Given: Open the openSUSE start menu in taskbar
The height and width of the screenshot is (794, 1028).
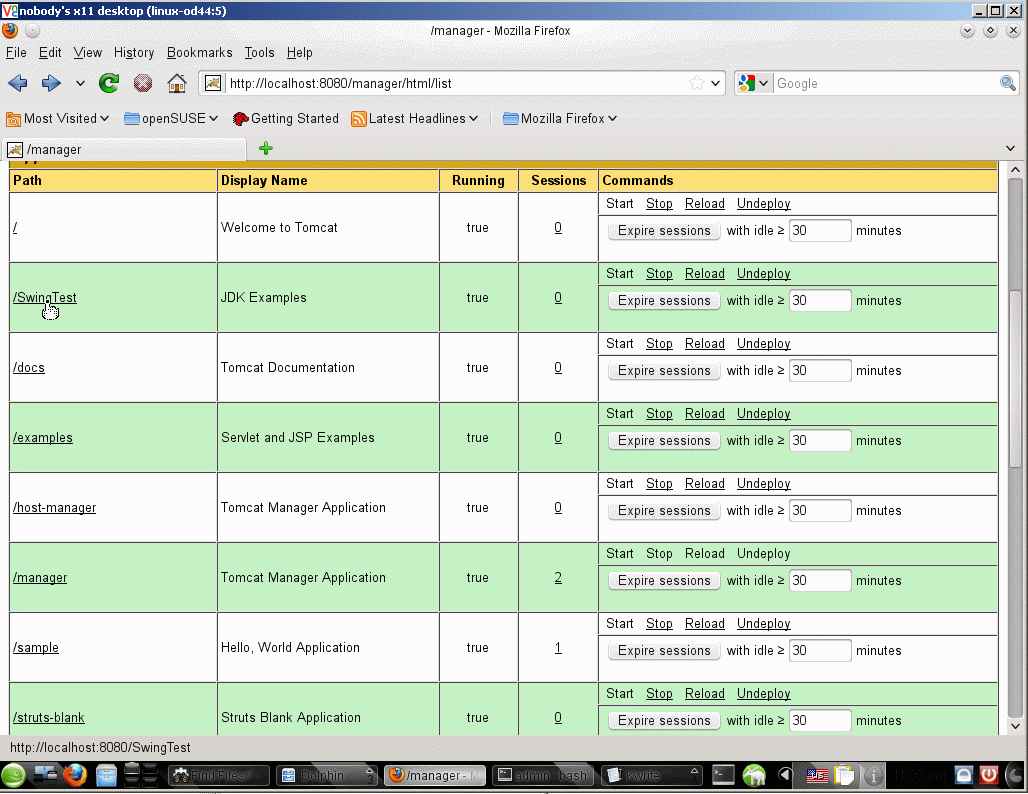Looking at the screenshot, I should click(x=12, y=776).
